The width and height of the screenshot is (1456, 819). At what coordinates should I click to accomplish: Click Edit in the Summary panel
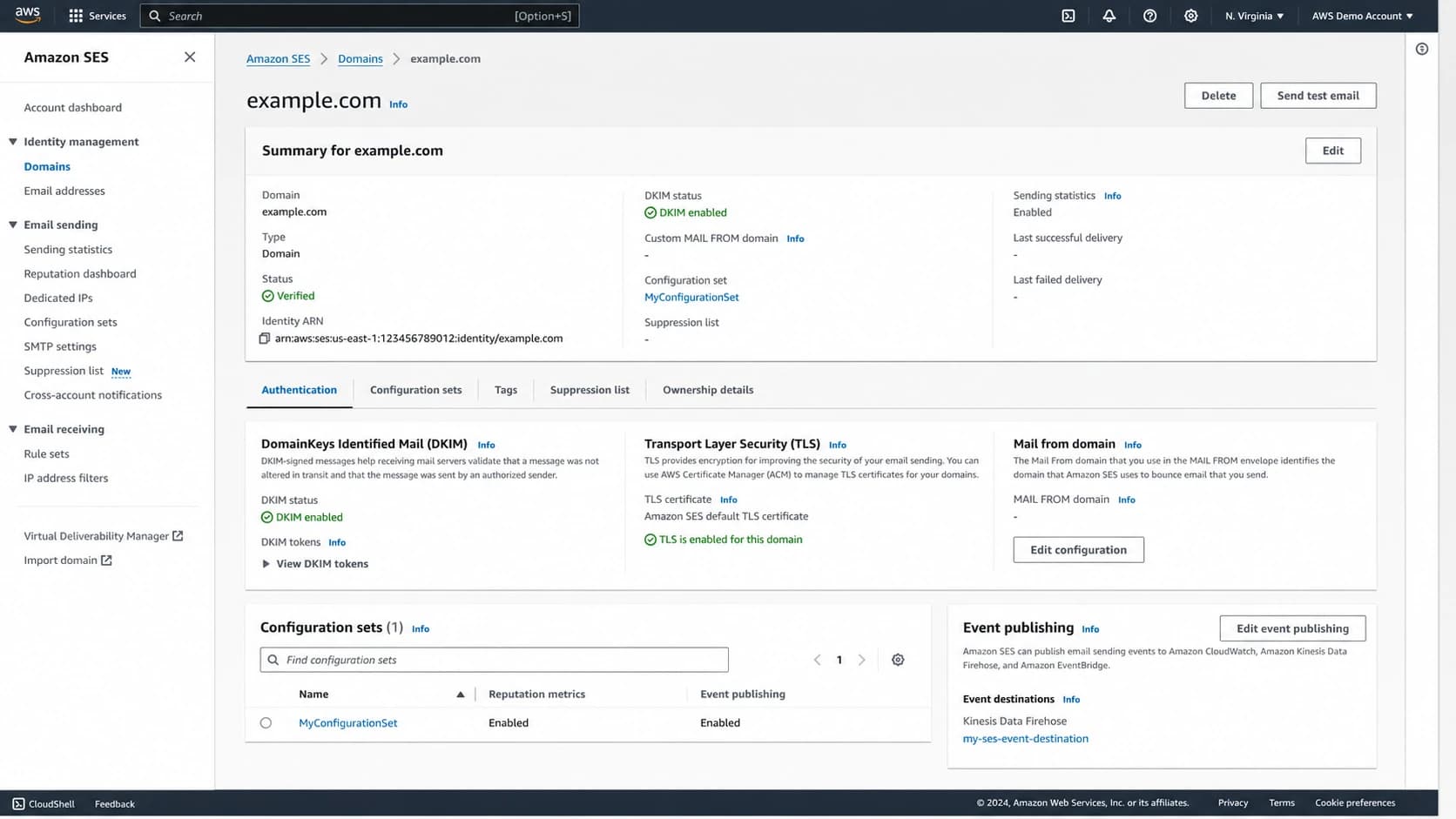pos(1332,151)
